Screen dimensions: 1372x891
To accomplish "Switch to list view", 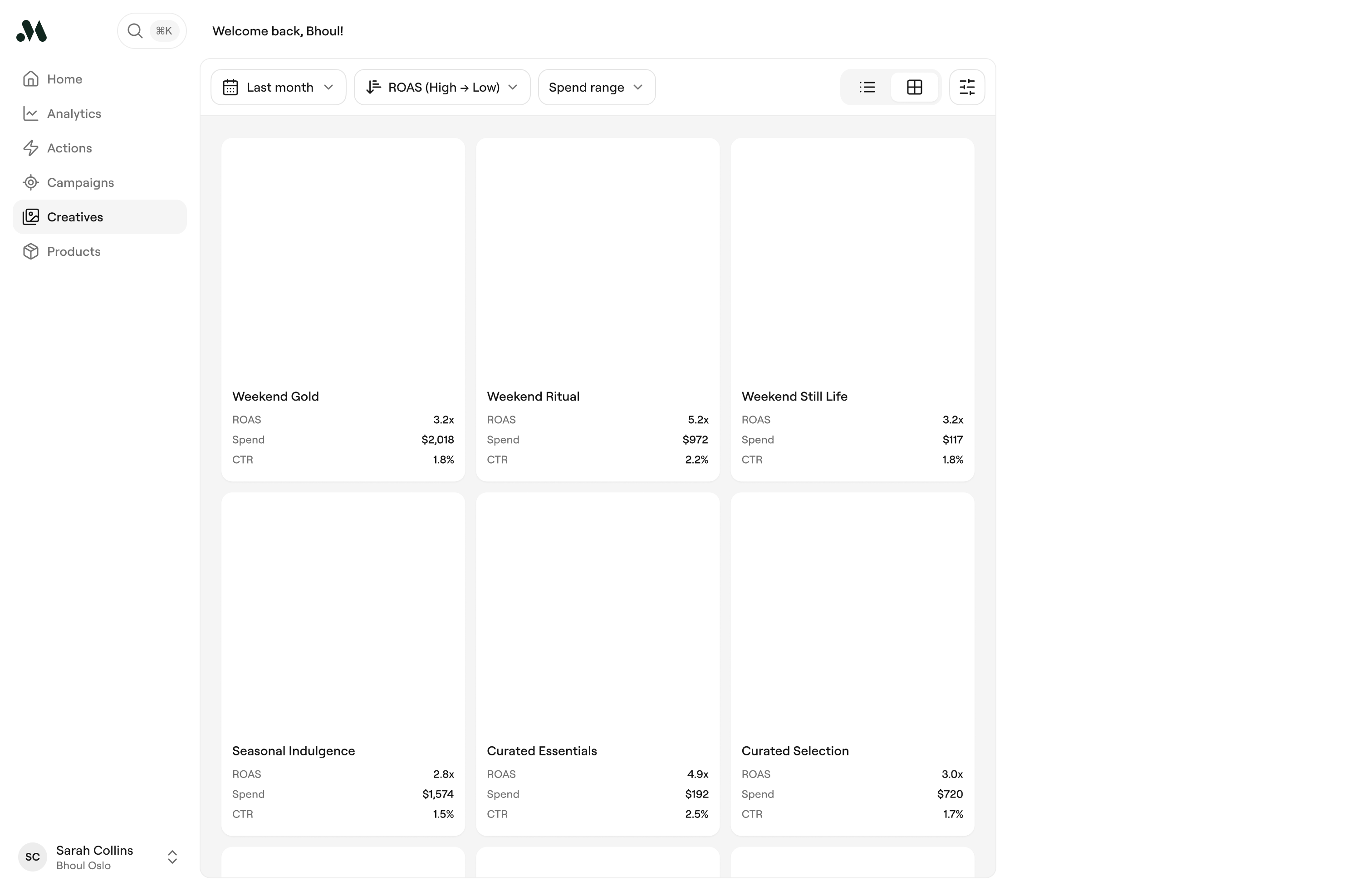I will [x=867, y=87].
